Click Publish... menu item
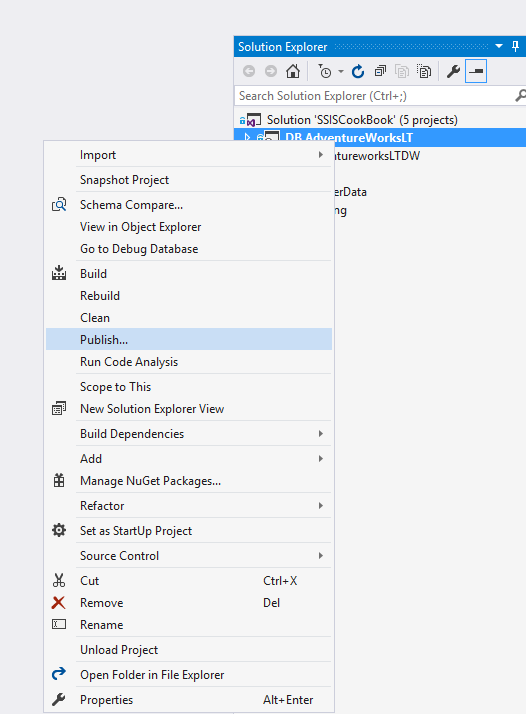 [x=189, y=340]
